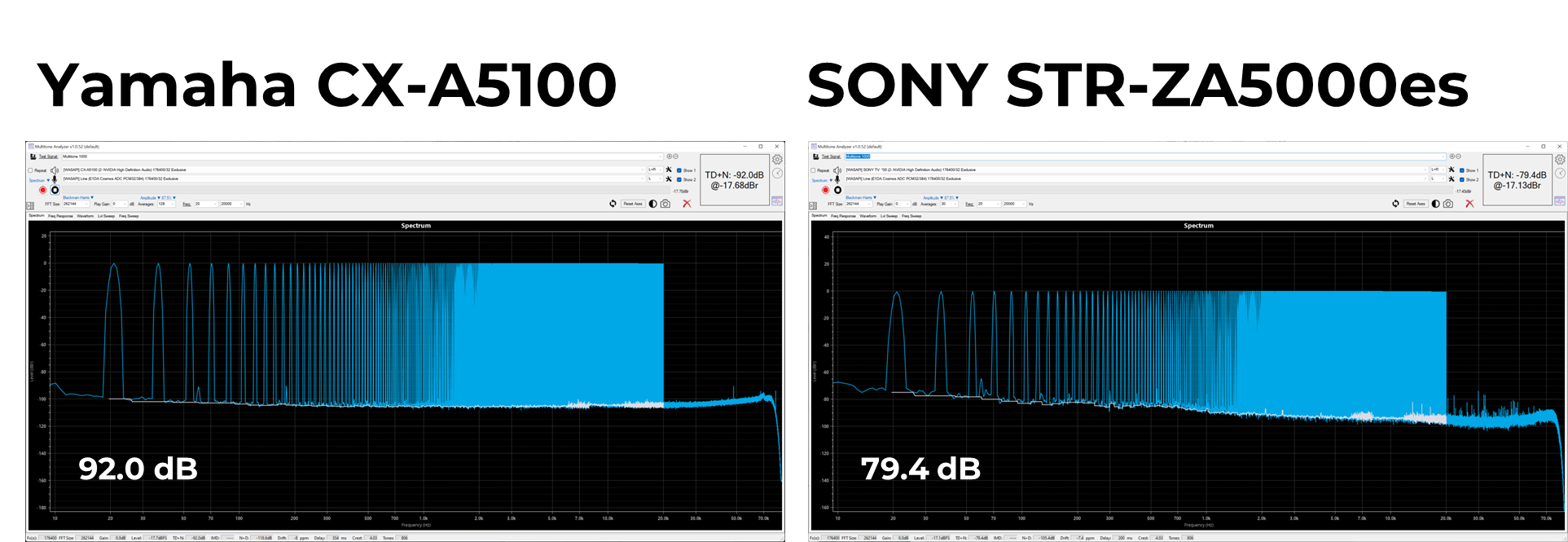Toggle the contrast half-circle icon in Yamaha window

pos(652,204)
